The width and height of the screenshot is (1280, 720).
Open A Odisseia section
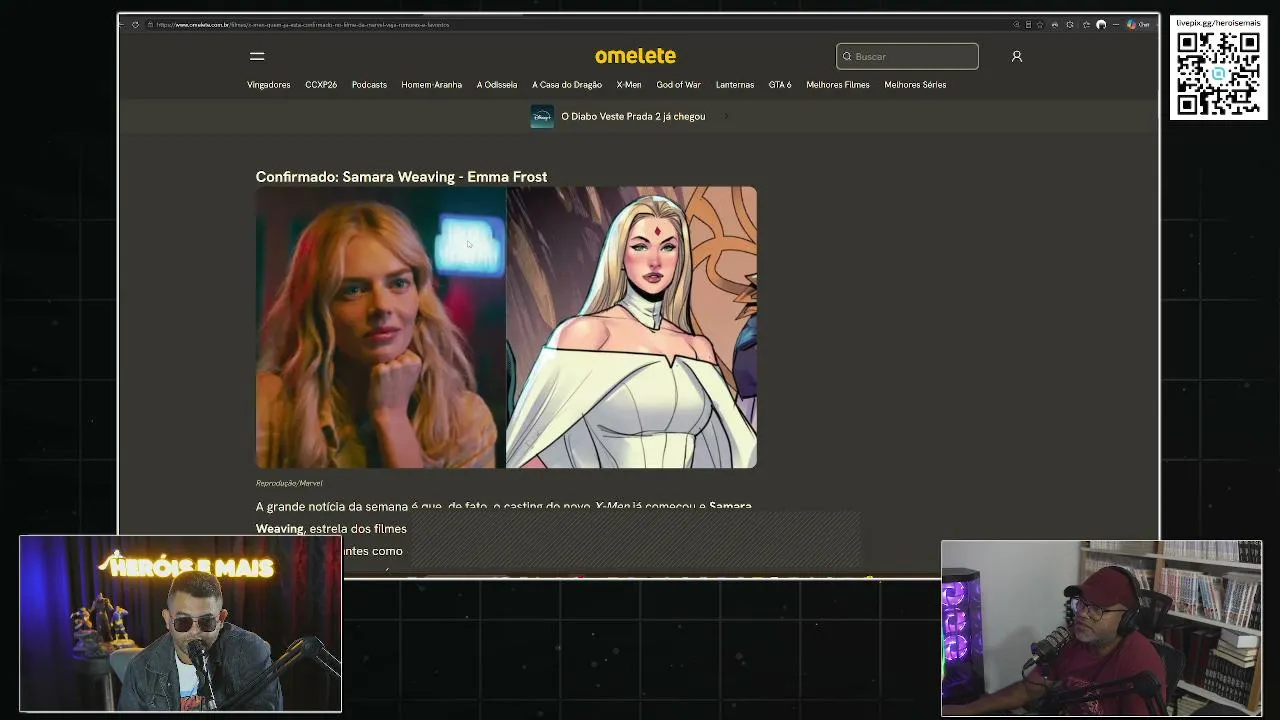[x=497, y=85]
